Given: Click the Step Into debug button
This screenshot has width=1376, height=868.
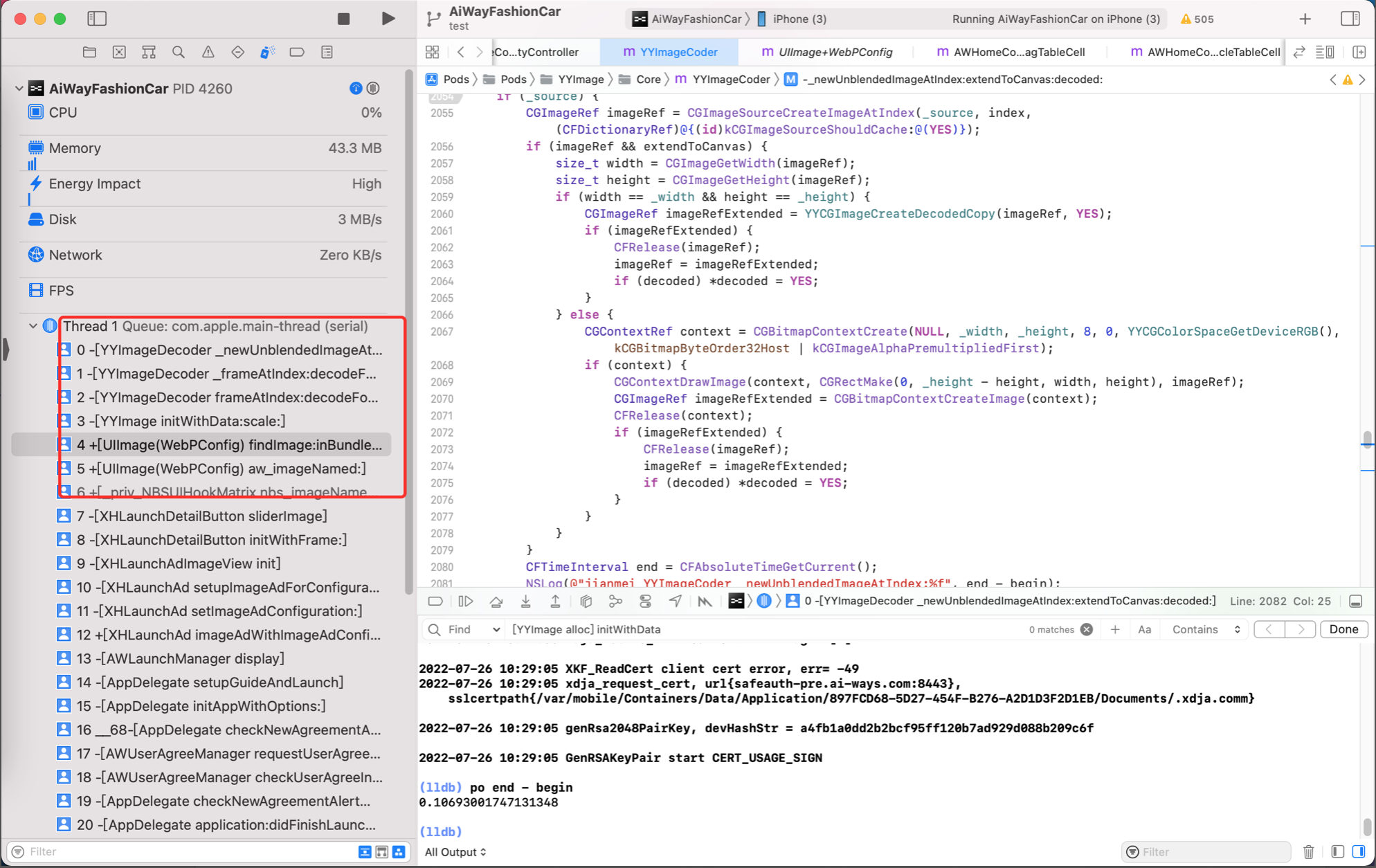Looking at the screenshot, I should (525, 602).
